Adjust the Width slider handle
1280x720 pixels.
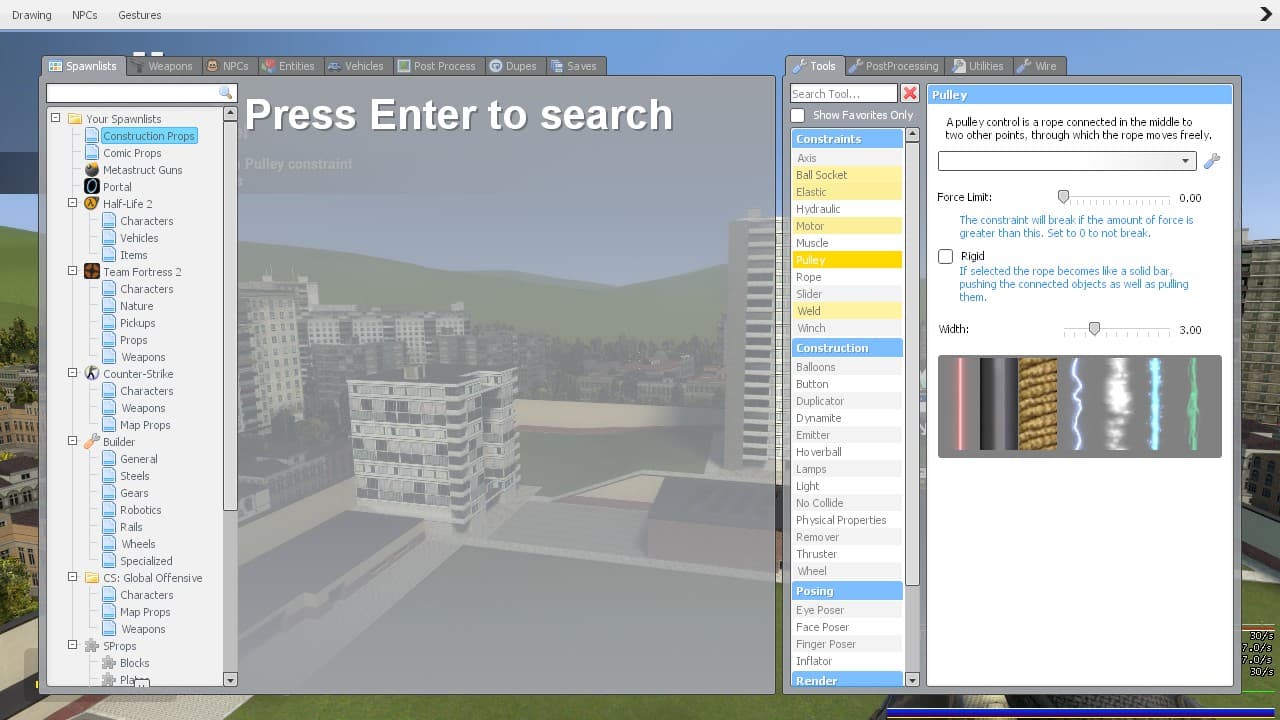(x=1094, y=329)
